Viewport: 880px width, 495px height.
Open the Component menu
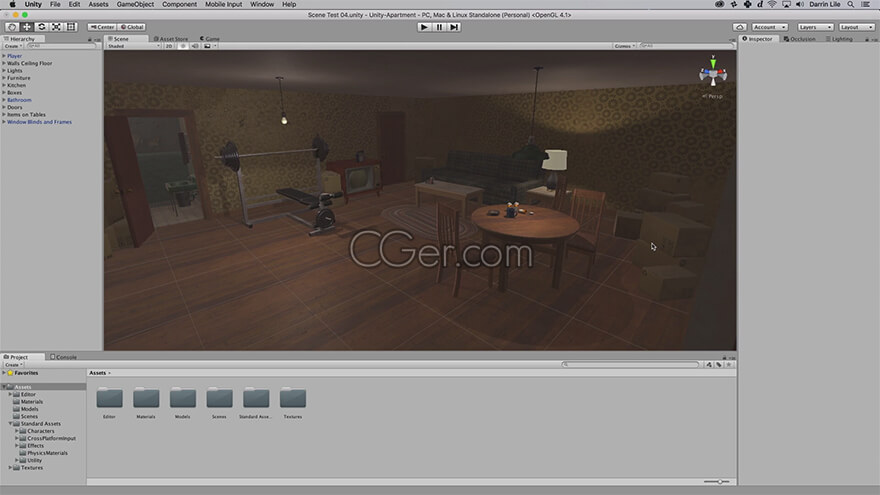coord(180,4)
